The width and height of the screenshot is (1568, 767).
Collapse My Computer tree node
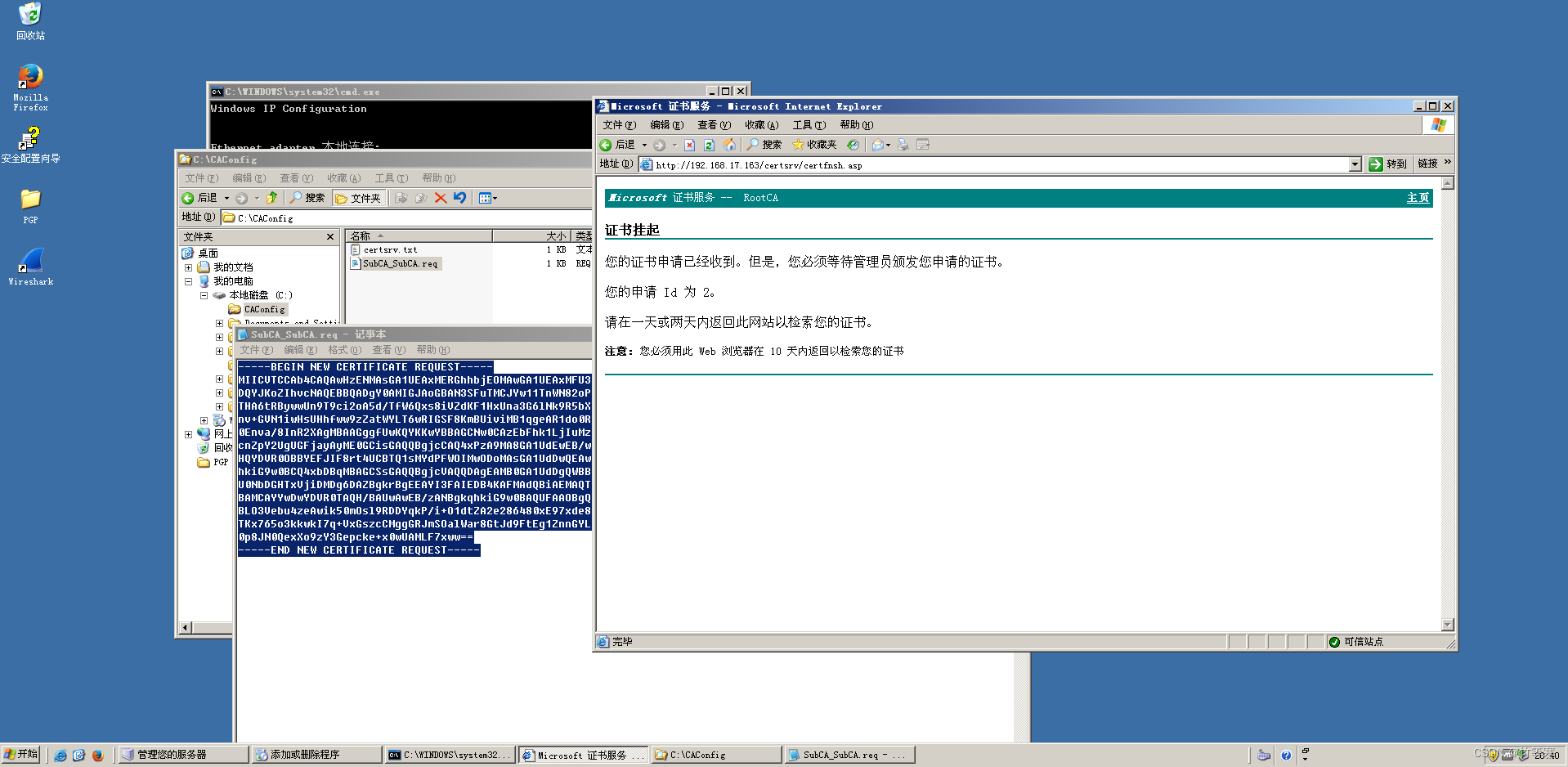[x=188, y=281]
